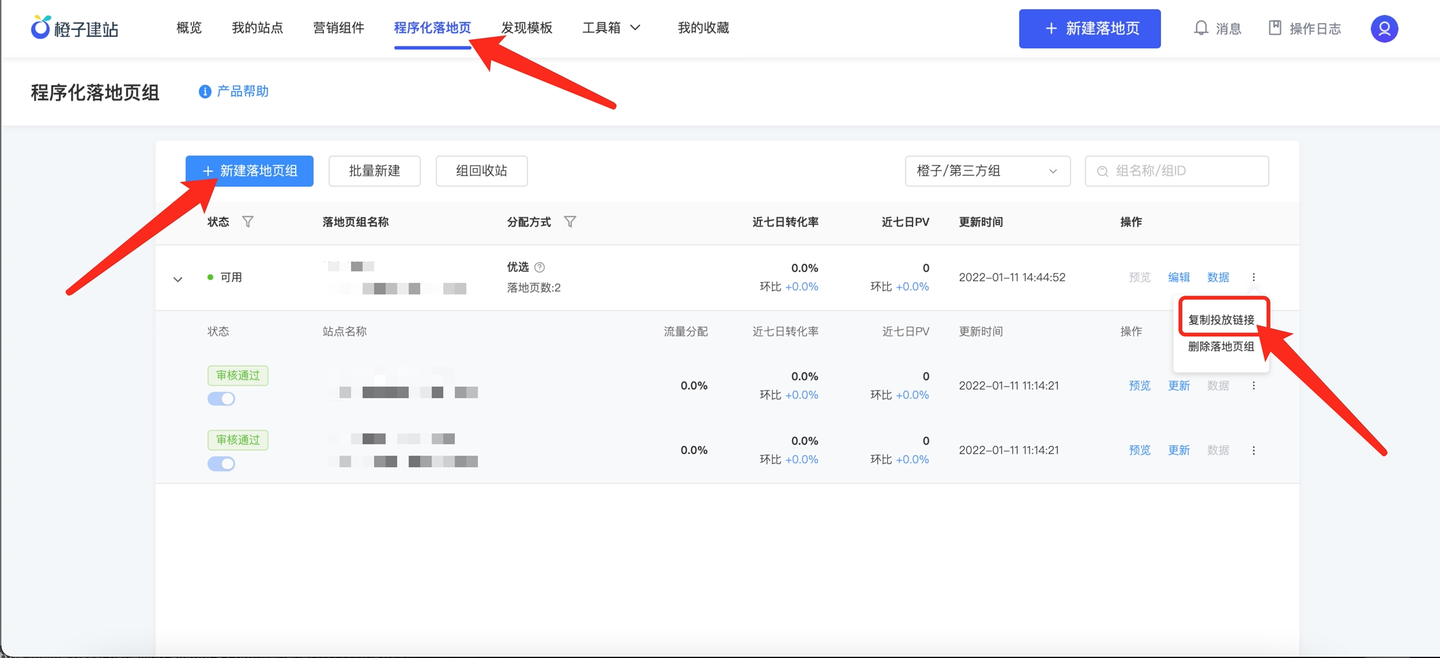The height and width of the screenshot is (658, 1440).
Task: Open the 操作日志 log icon
Action: (1275, 28)
